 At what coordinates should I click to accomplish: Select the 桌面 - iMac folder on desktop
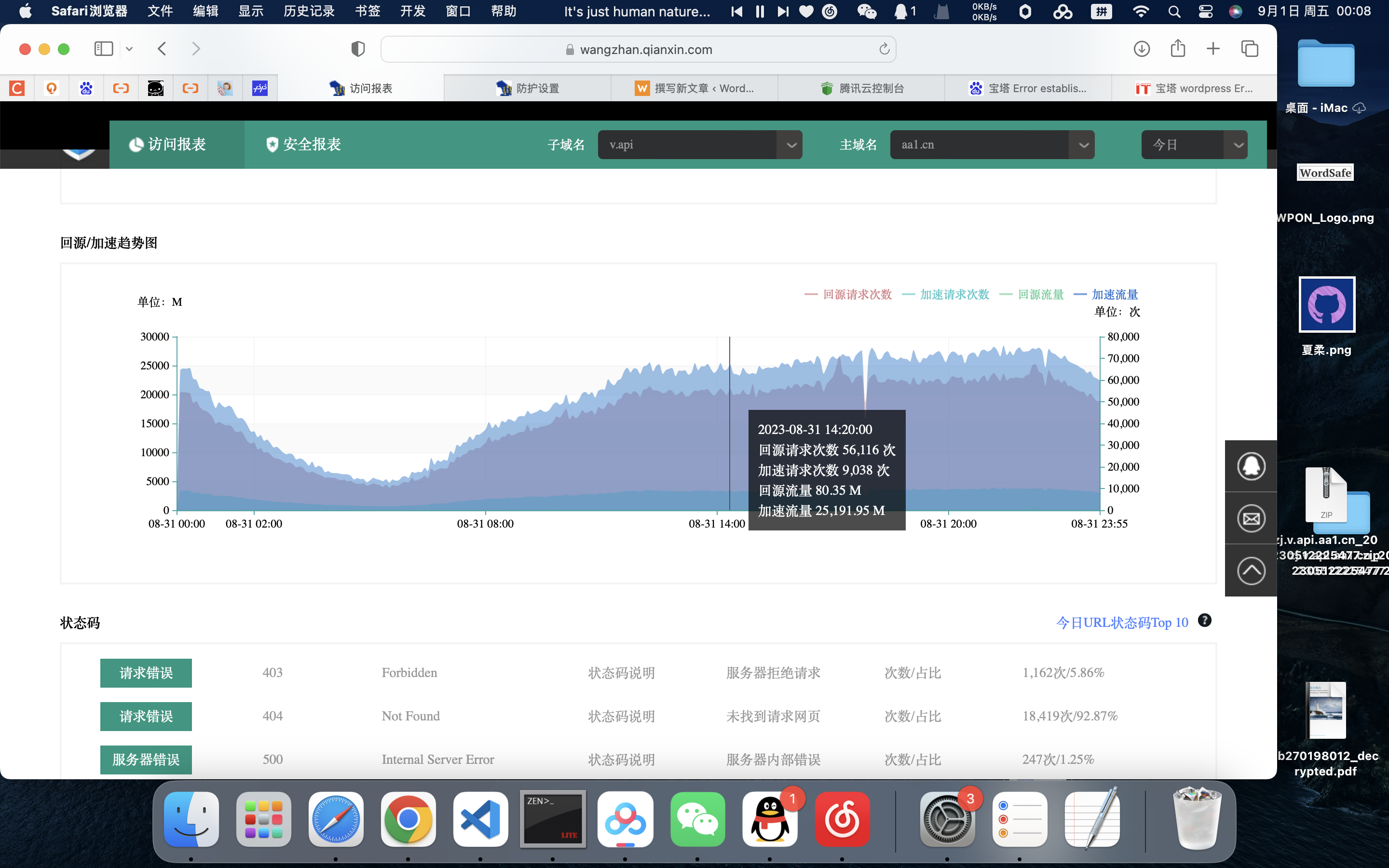coord(1325,76)
